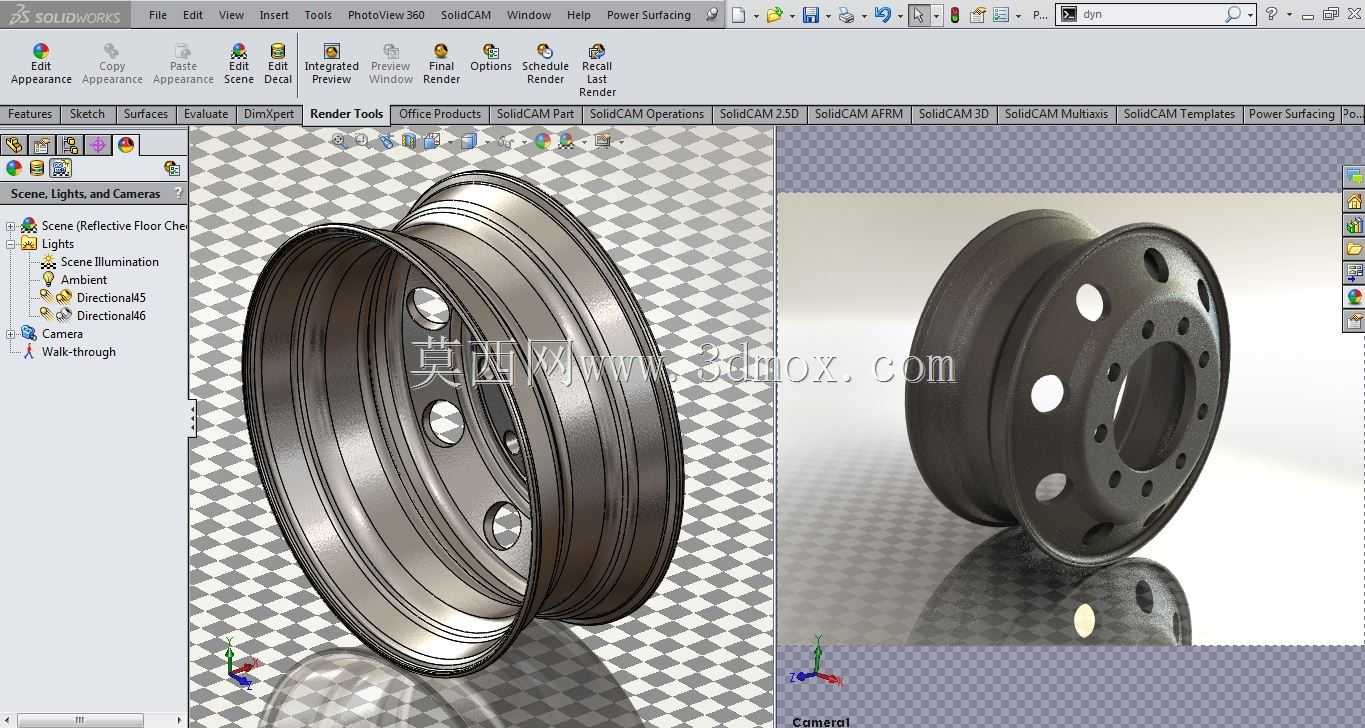The height and width of the screenshot is (728, 1365).
Task: Click the Rebuild traffic light icon
Action: [955, 15]
